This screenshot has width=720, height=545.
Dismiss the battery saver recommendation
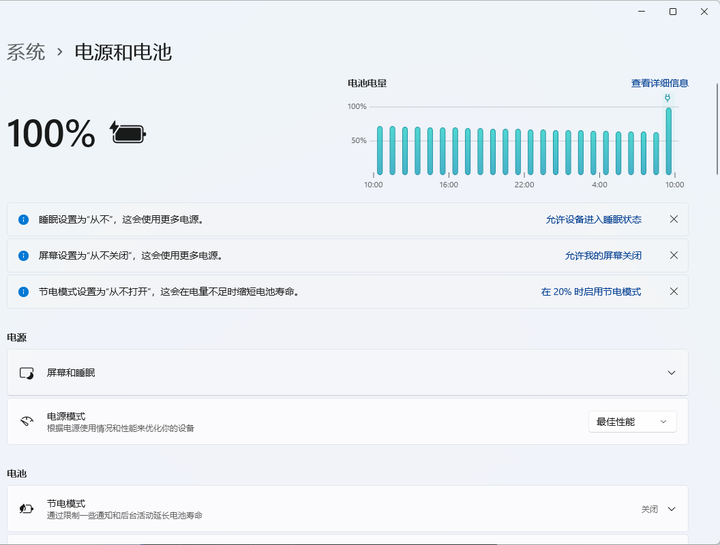(x=674, y=291)
